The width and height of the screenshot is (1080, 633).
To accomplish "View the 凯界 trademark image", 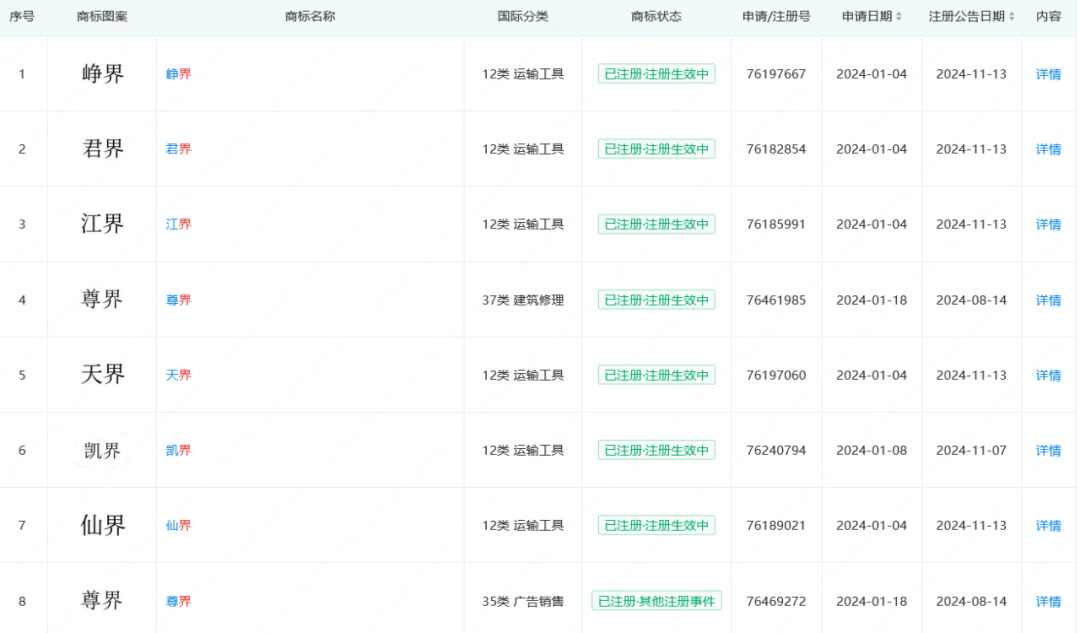I will click(x=102, y=450).
